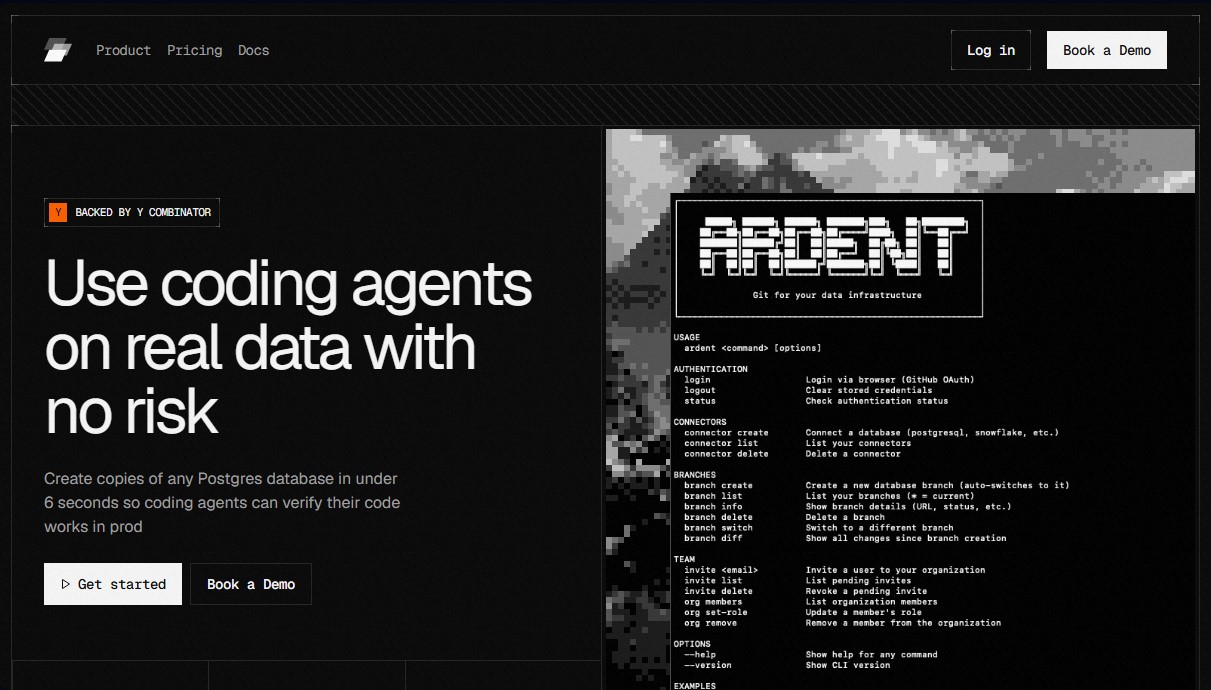
Task: Click the TEAM section heading
Action: click(684, 559)
